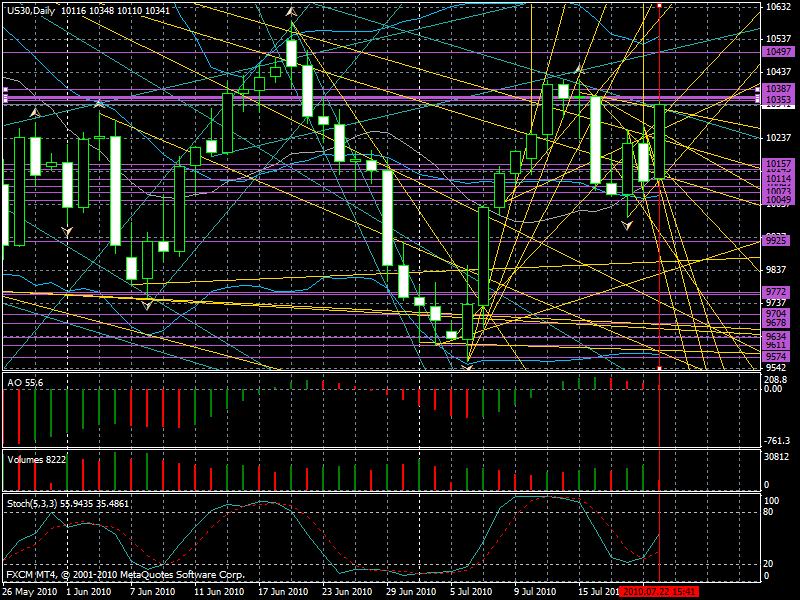Click the 20 level on the Stochastic scale
Image resolution: width=800 pixels, height=600 pixels.
click(x=768, y=564)
